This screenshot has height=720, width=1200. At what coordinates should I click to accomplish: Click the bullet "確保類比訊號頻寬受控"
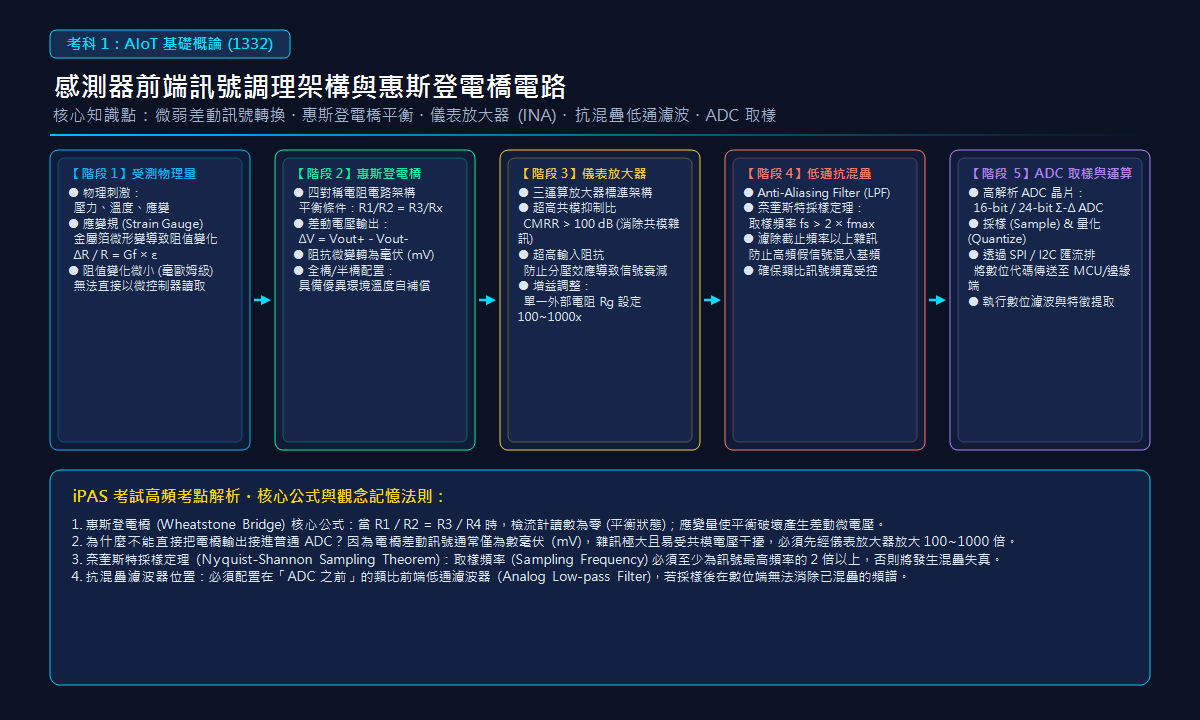click(810, 270)
